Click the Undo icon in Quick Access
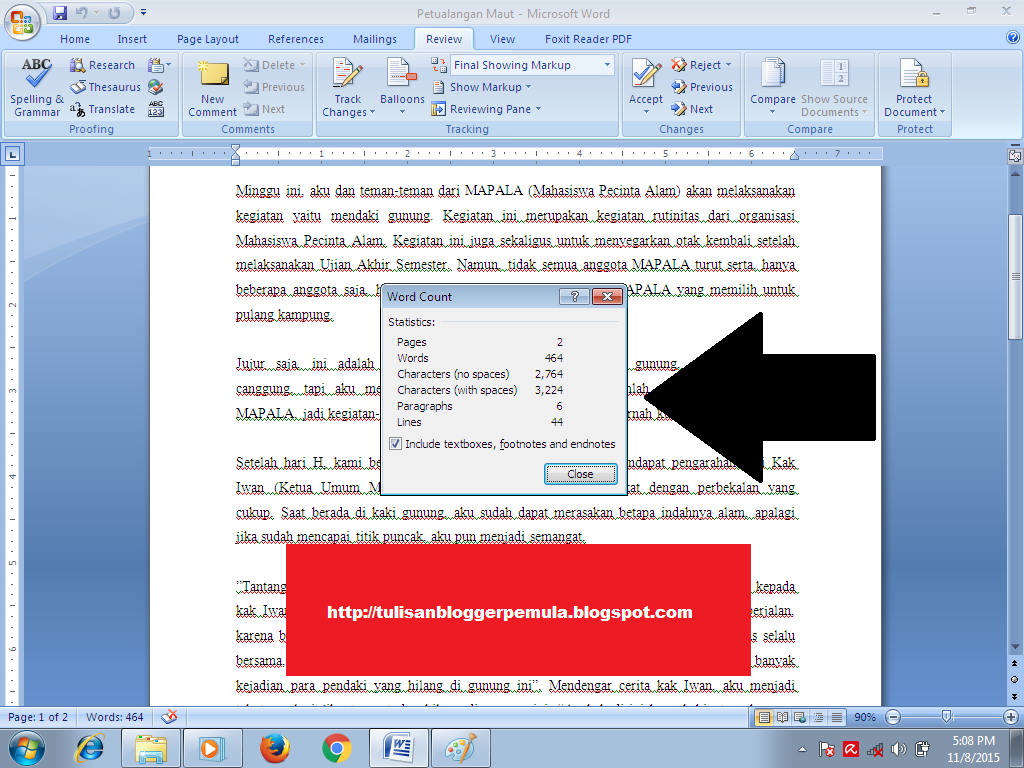This screenshot has width=1024, height=768. pyautogui.click(x=82, y=12)
